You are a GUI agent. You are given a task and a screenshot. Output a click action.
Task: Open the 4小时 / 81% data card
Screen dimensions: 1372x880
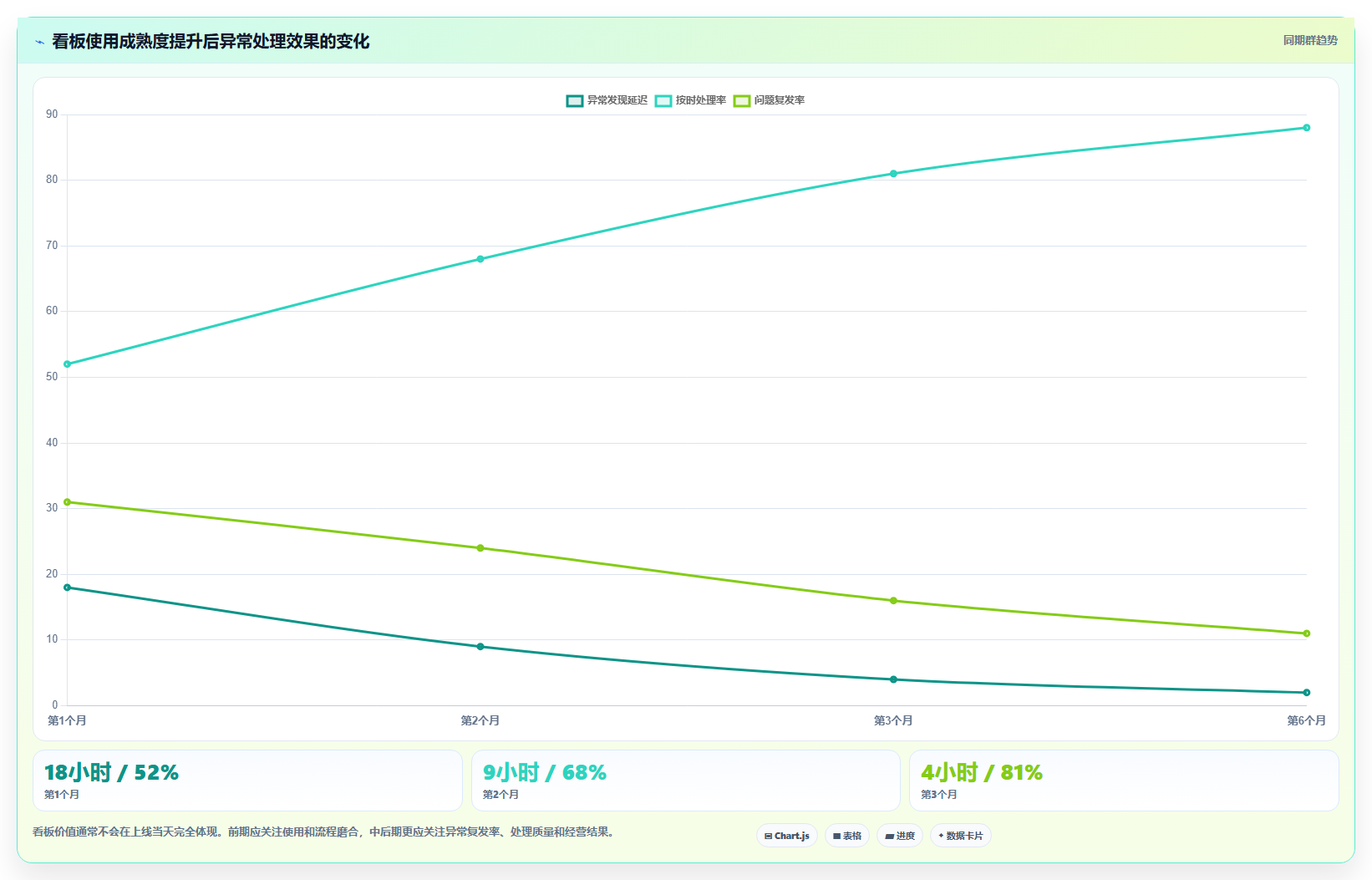point(1124,781)
